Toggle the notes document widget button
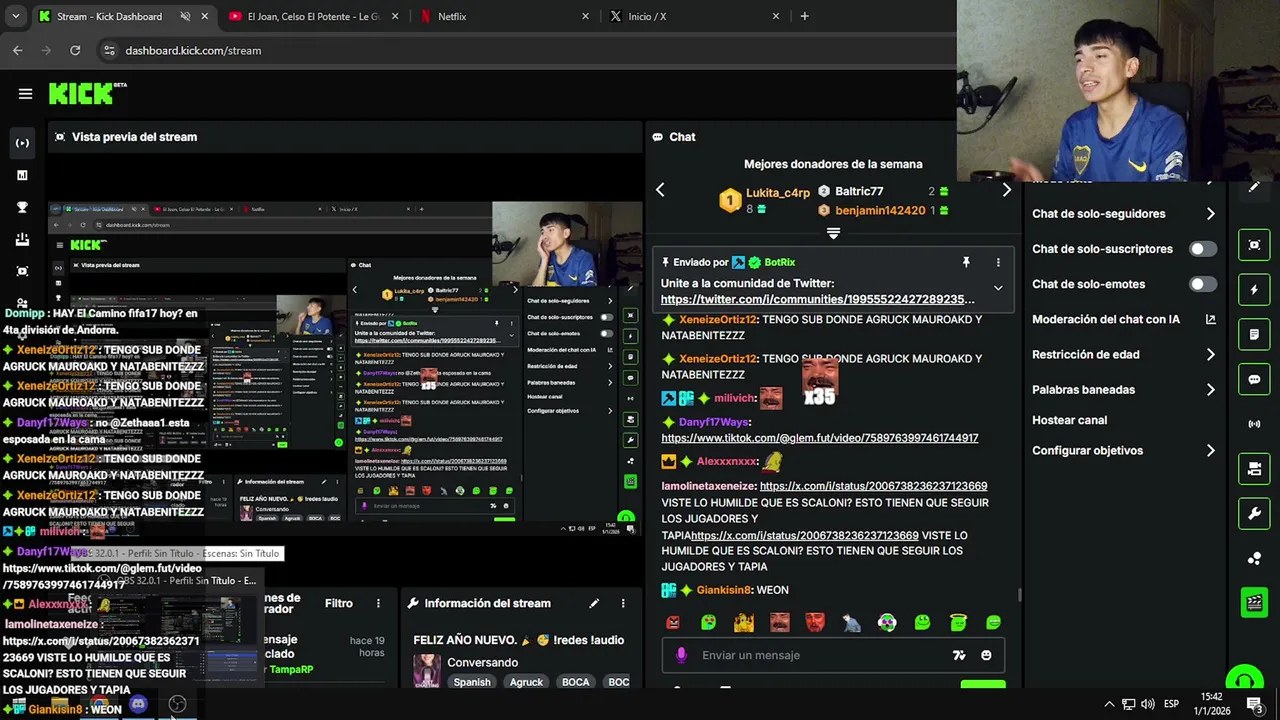This screenshot has width=1280, height=720. [1254, 334]
